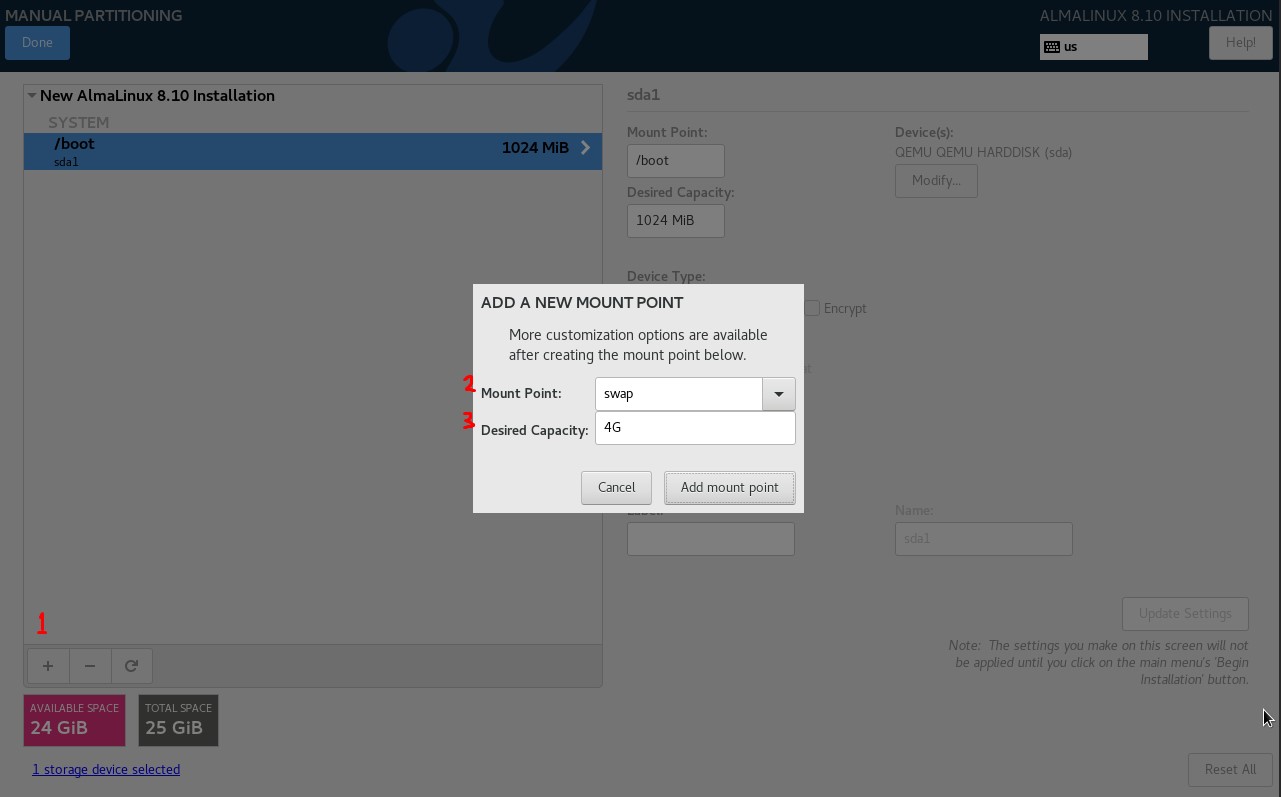Cancel the new mount point dialog
Viewport: 1281px width, 797px height.
point(616,488)
